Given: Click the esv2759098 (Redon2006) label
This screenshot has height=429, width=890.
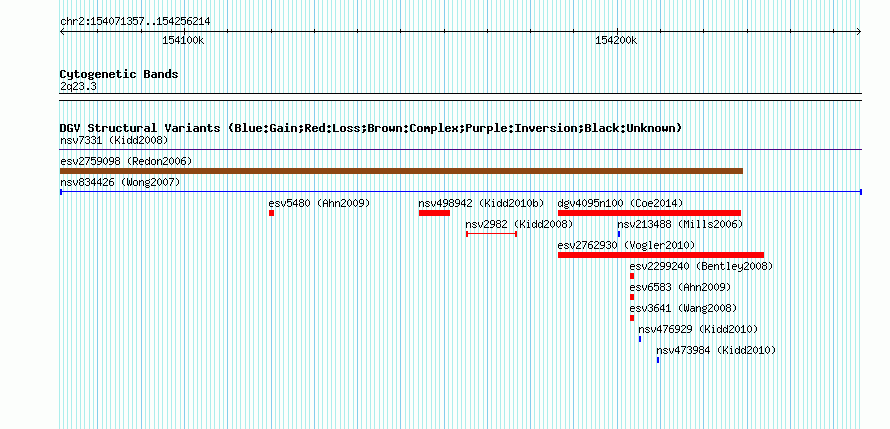Looking at the screenshot, I should pyautogui.click(x=126, y=161).
